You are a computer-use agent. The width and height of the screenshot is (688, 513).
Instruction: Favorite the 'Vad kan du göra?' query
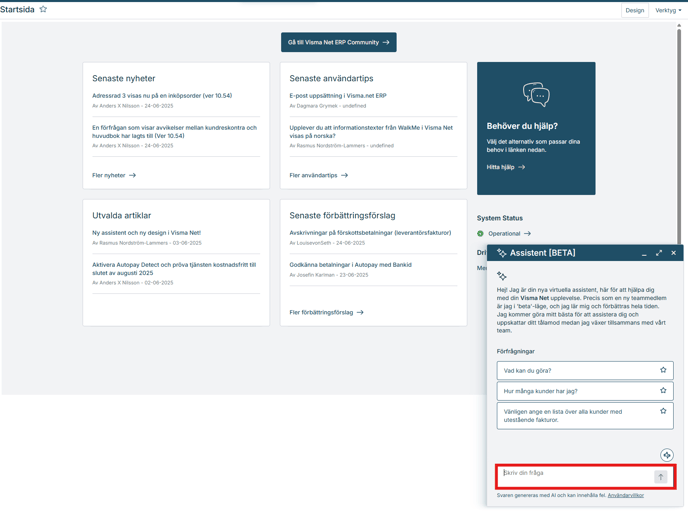(663, 370)
